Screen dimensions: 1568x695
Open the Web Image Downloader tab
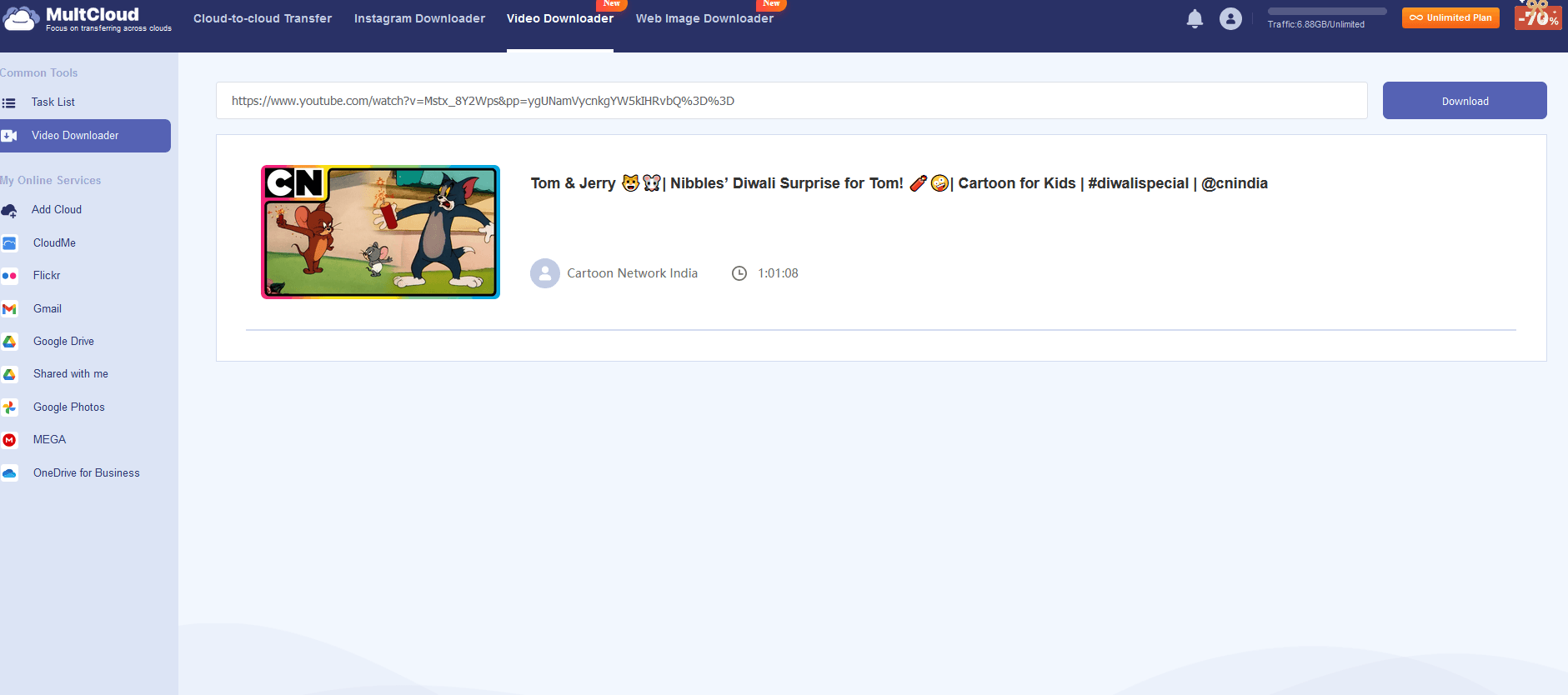pyautogui.click(x=704, y=18)
